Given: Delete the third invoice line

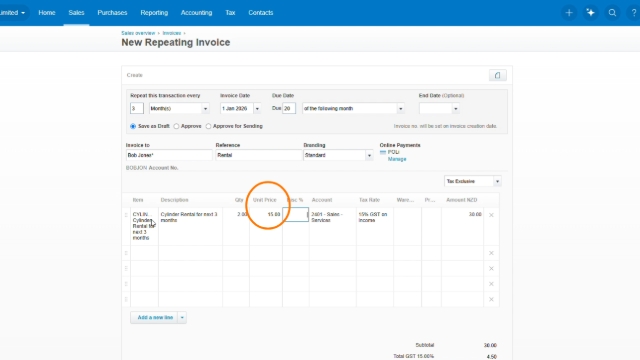Looking at the screenshot, I should point(491,269).
